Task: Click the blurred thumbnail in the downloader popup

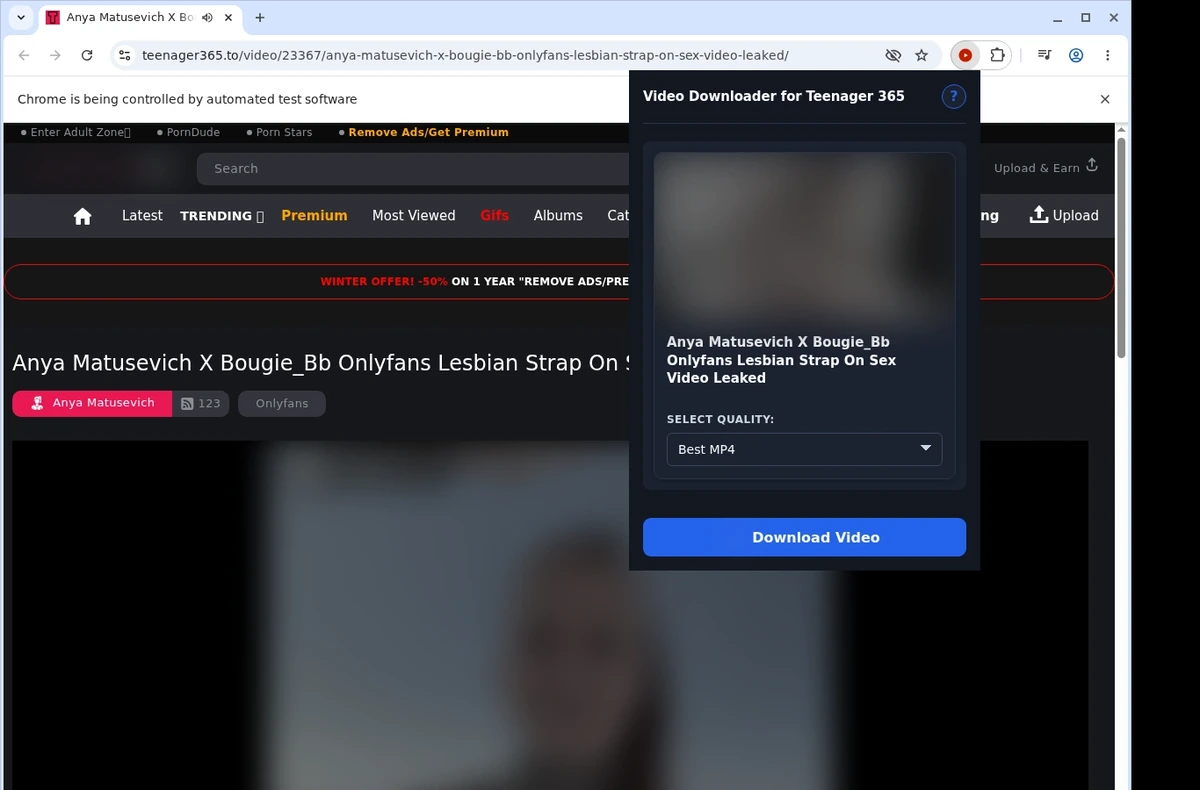Action: [x=804, y=241]
